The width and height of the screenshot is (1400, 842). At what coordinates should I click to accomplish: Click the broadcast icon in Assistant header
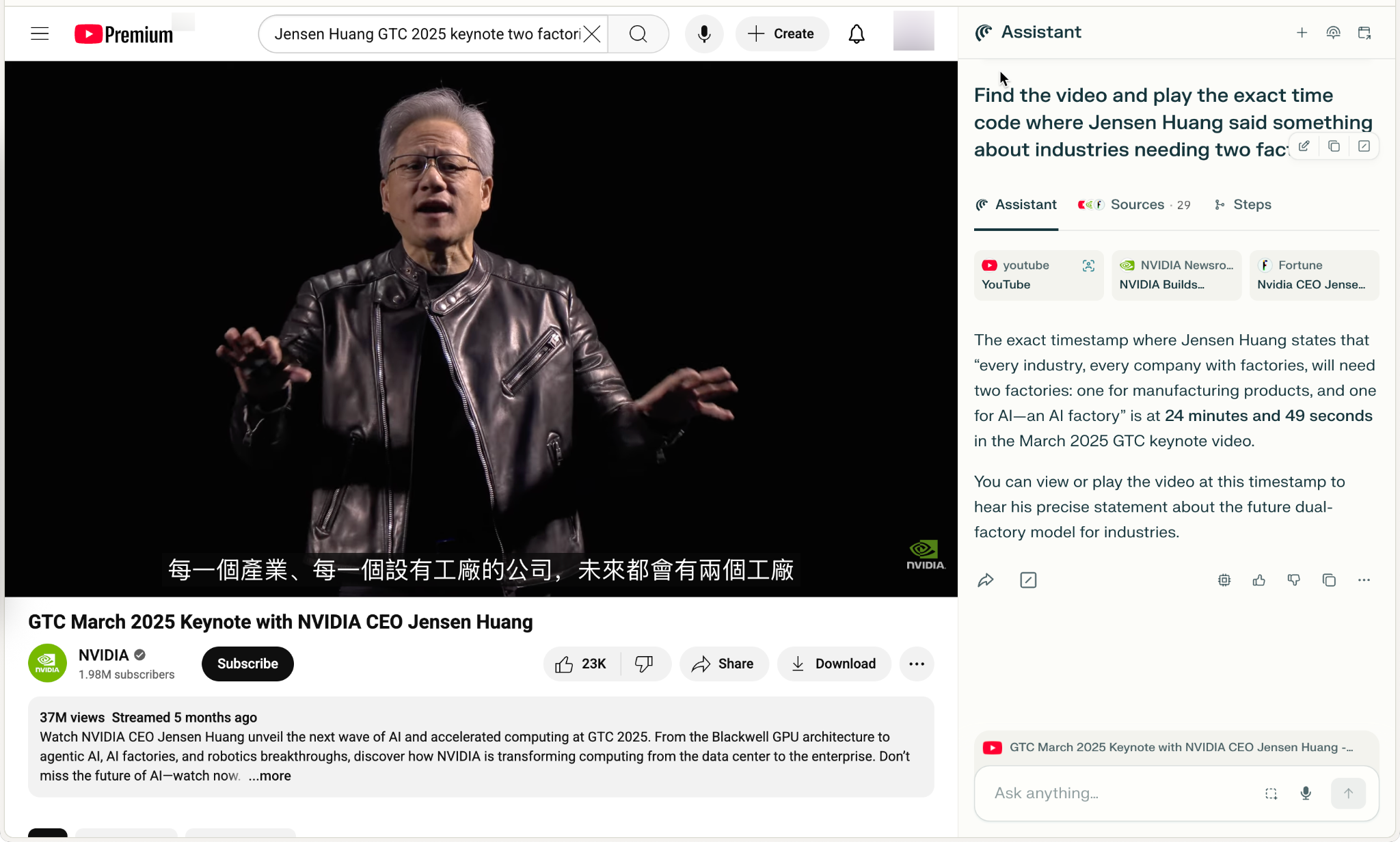(x=1333, y=32)
